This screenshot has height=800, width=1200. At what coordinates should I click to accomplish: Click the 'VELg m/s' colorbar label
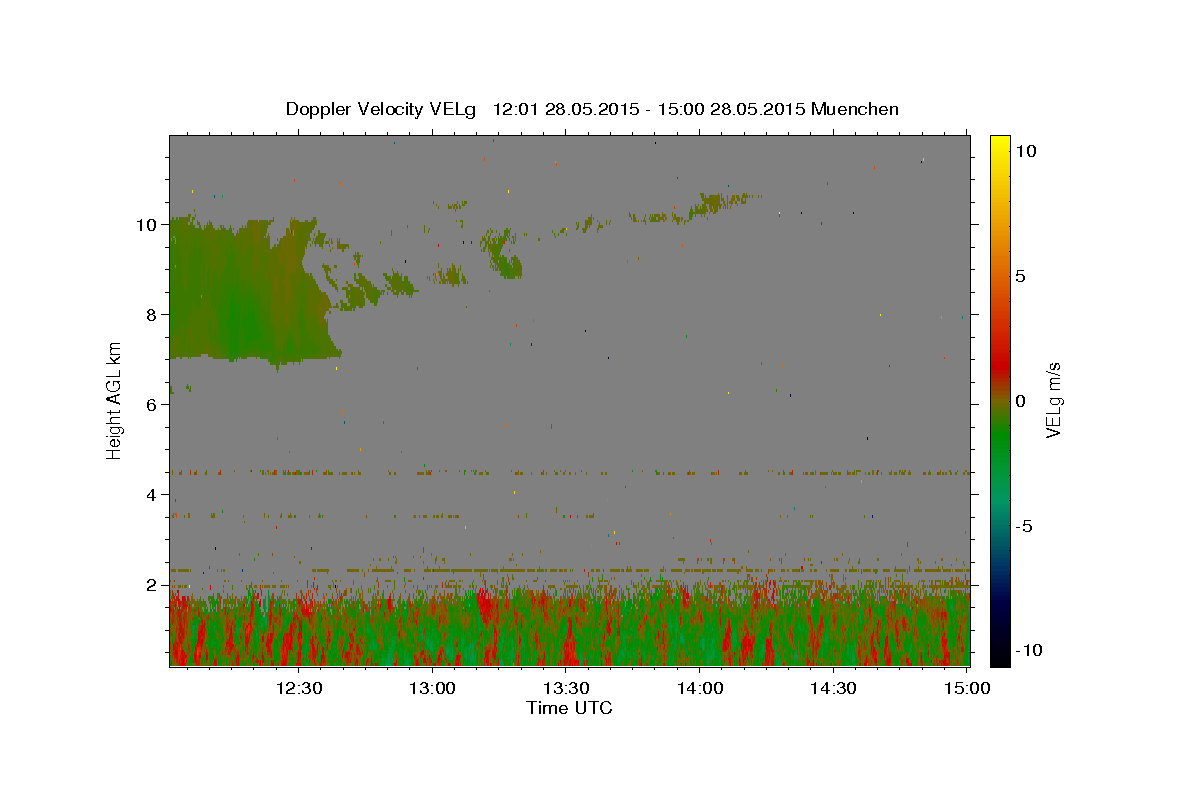click(x=1053, y=400)
